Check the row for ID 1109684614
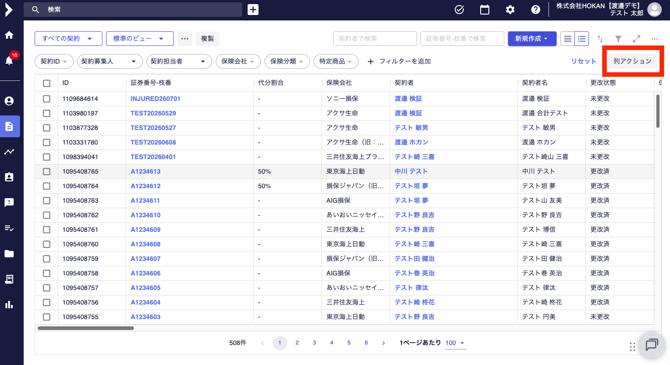This screenshot has height=365, width=670. [47, 99]
